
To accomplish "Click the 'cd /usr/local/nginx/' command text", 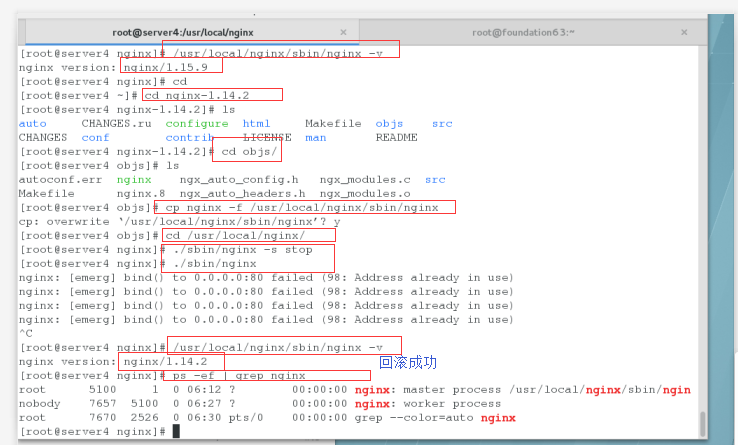I will 235,235.
